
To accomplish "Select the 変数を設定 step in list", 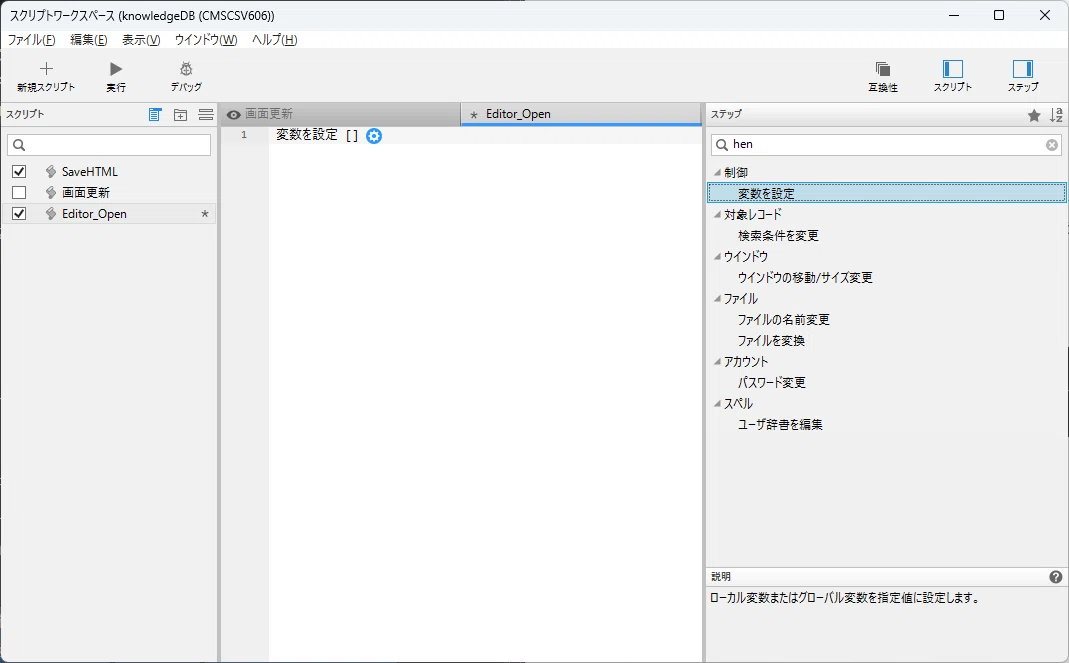I will pyautogui.click(x=886, y=194).
